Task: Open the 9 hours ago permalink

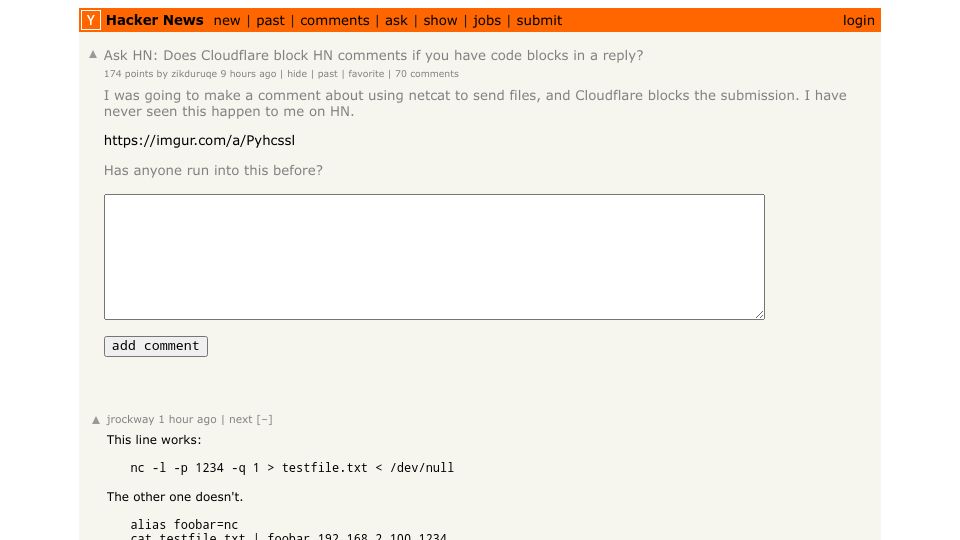Action: 249,73
